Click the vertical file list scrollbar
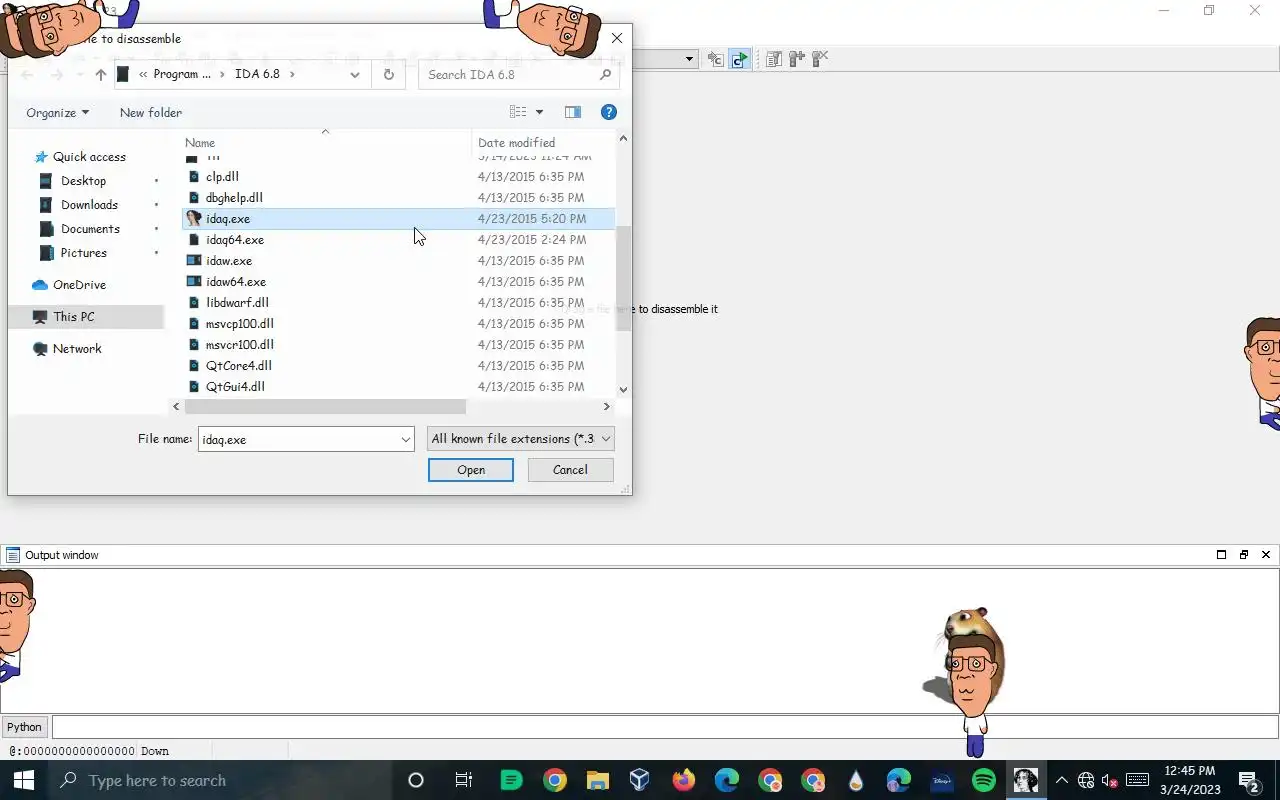This screenshot has width=1280, height=800. [623, 279]
